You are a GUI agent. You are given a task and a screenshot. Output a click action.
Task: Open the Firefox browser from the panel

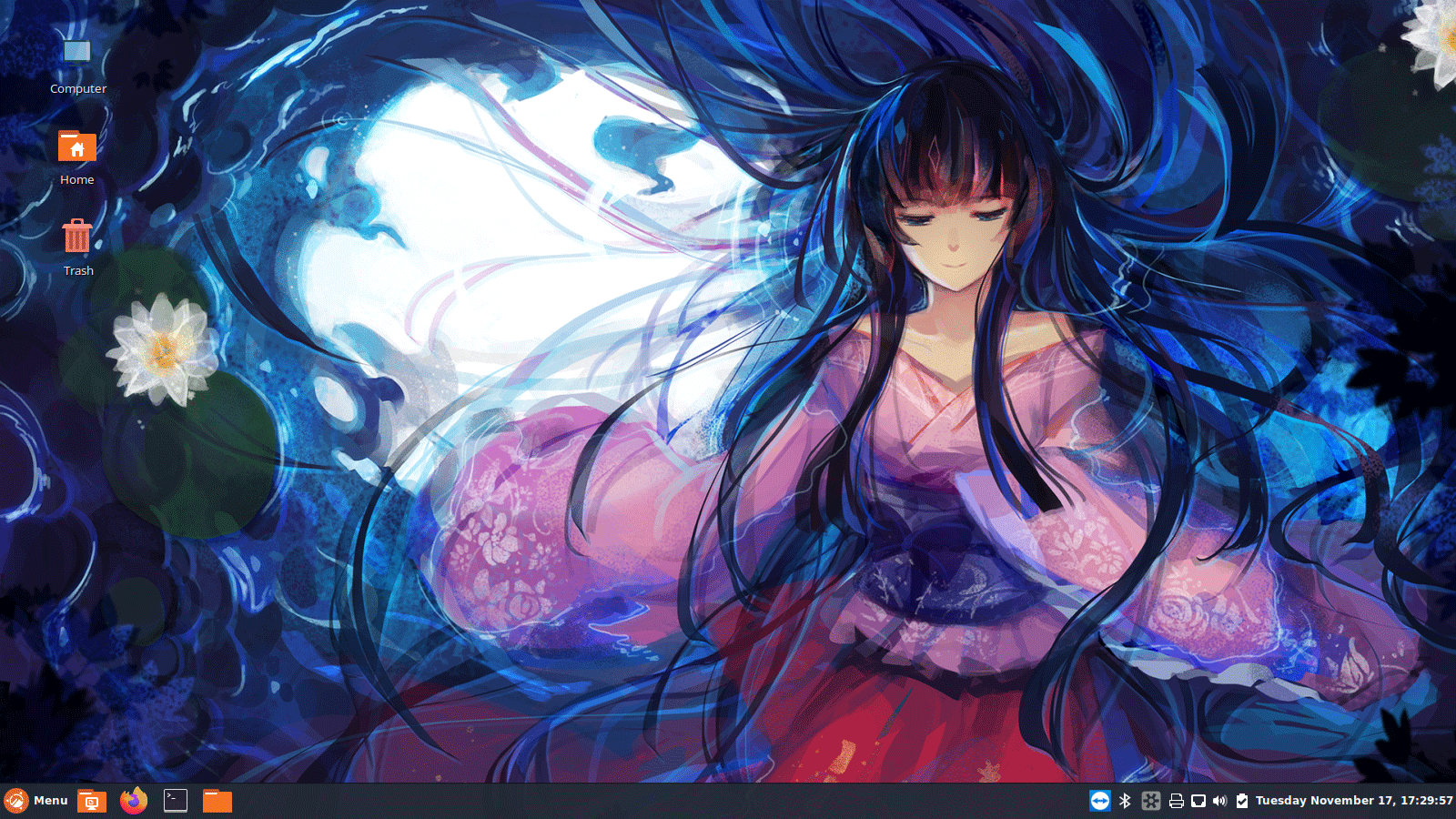134,801
